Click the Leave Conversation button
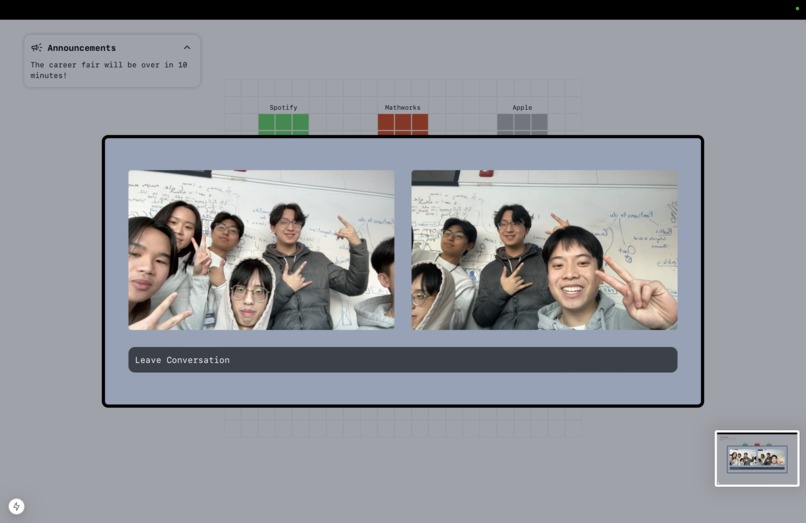The width and height of the screenshot is (806, 523). (x=402, y=360)
